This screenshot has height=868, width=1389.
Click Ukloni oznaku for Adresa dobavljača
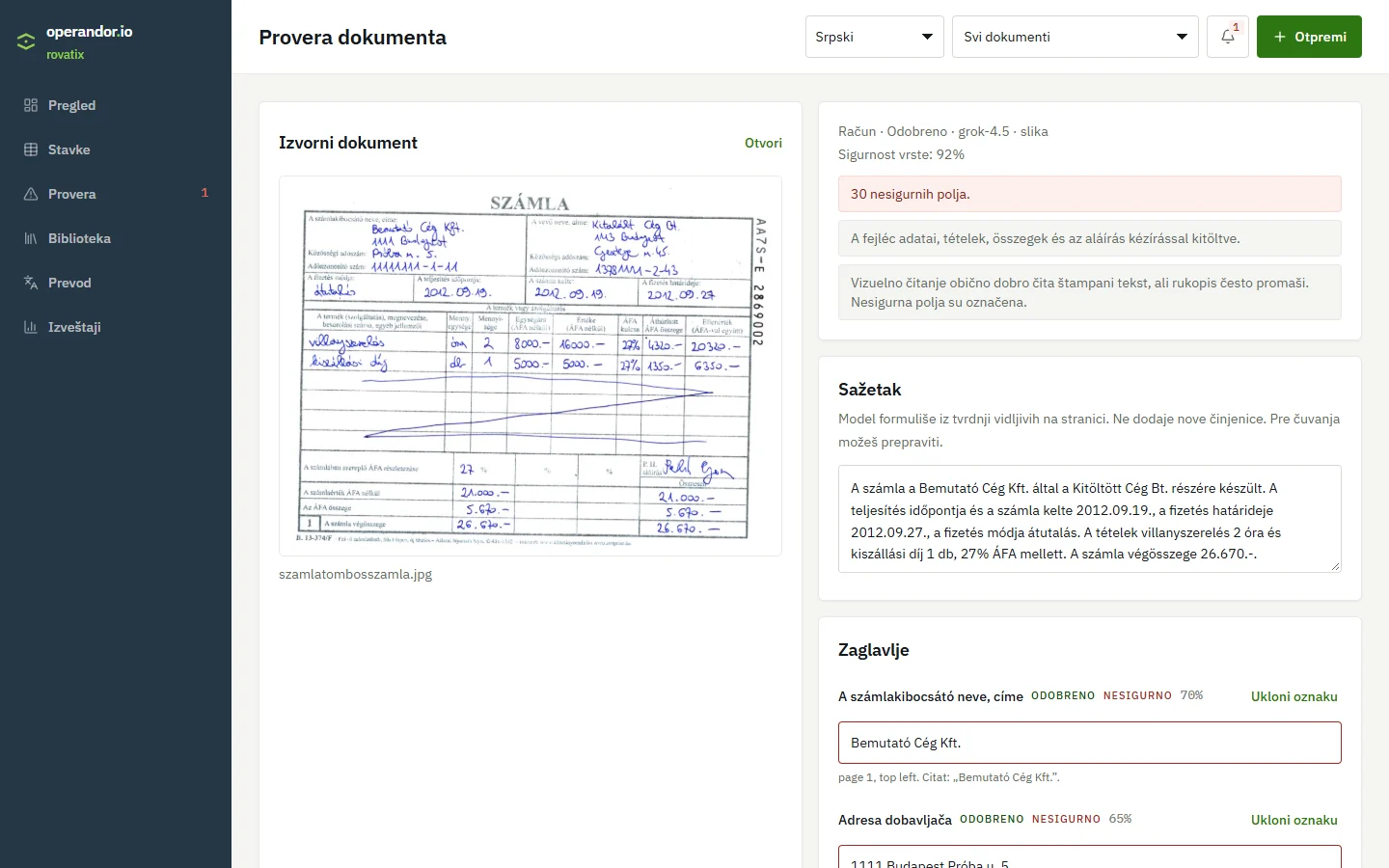coord(1294,820)
